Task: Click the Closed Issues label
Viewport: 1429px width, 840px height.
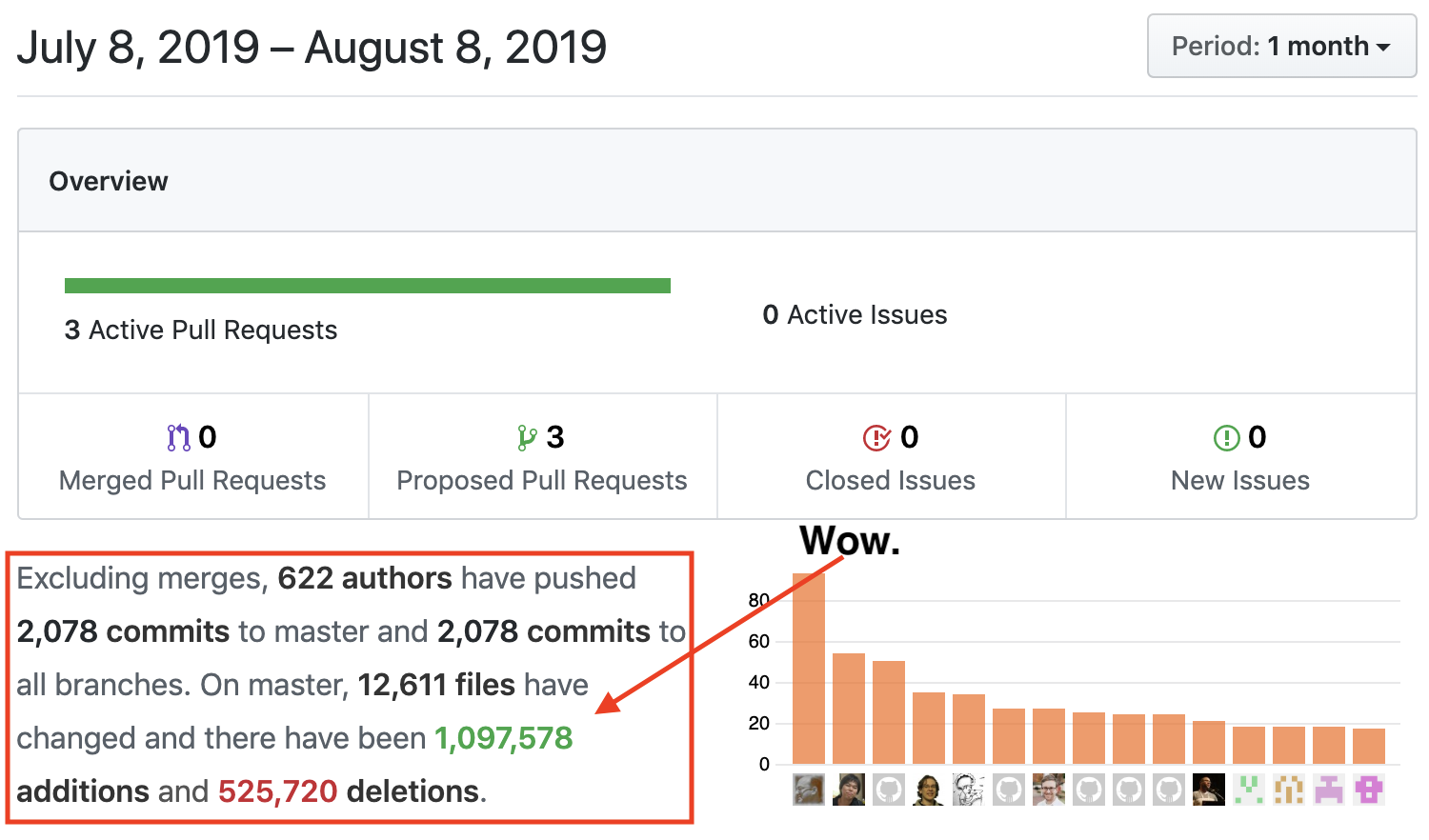Action: click(x=890, y=480)
